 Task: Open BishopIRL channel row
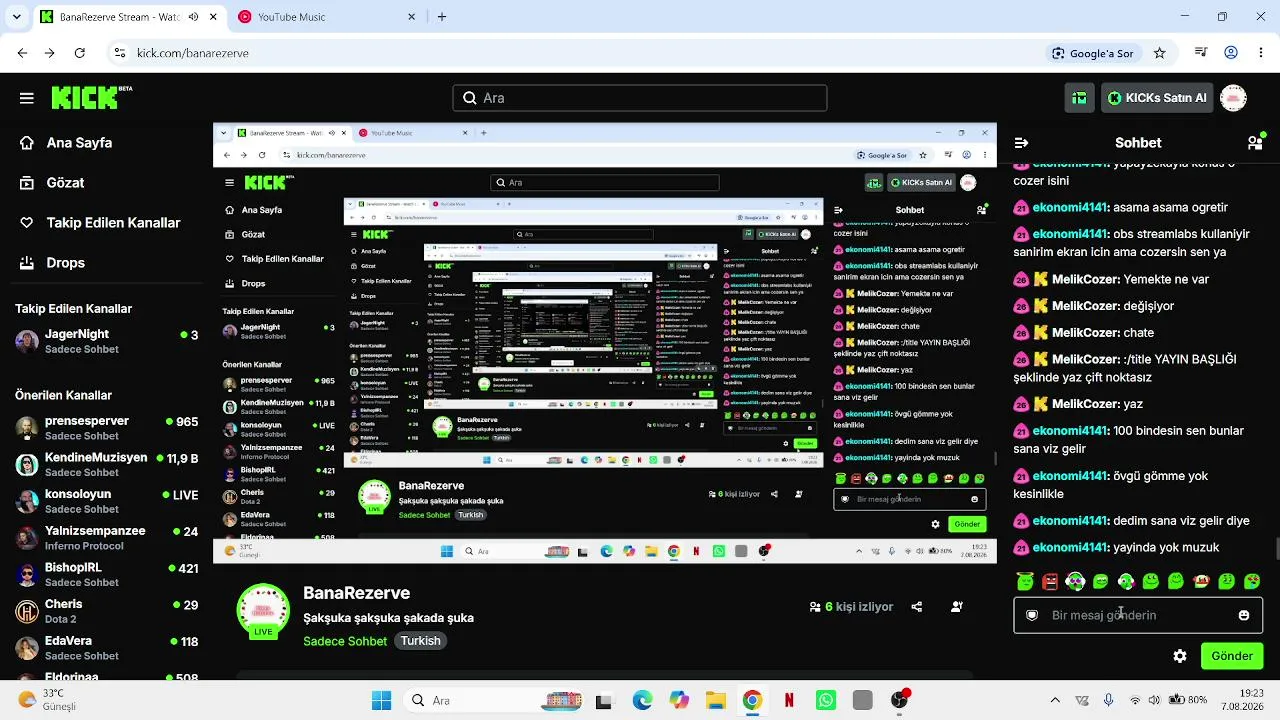106,574
